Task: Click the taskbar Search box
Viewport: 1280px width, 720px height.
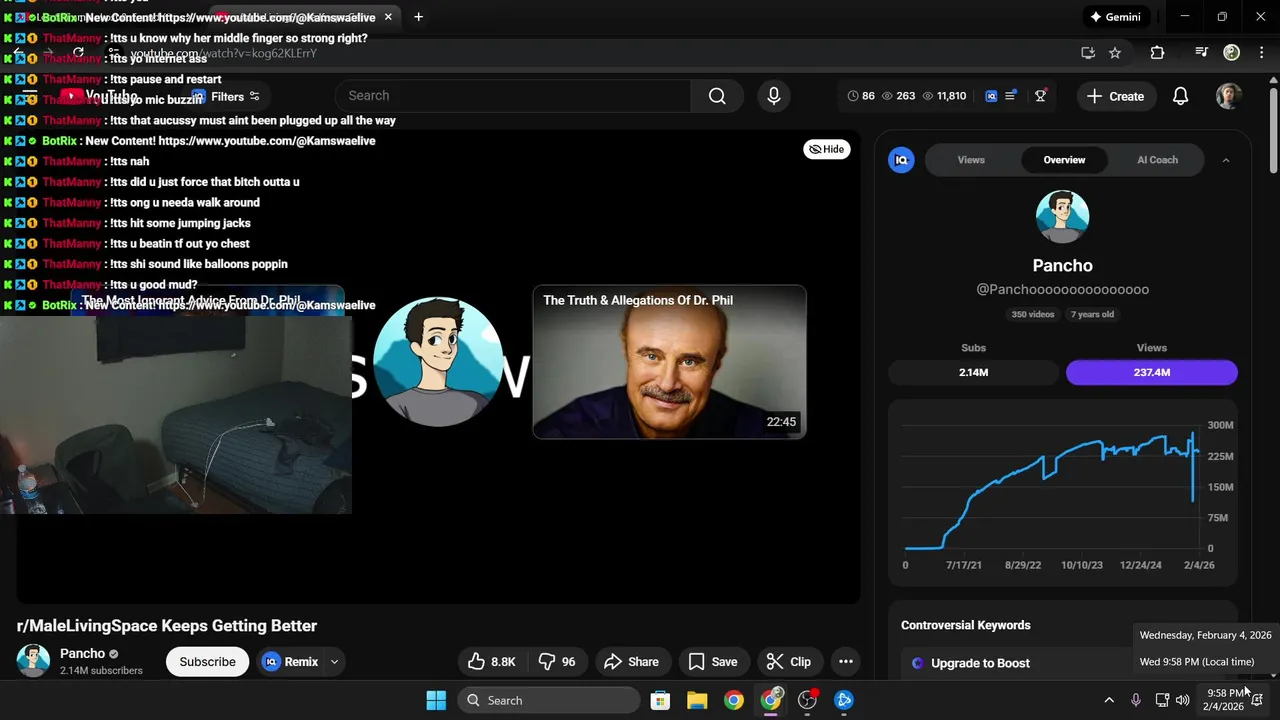Action: click(549, 700)
